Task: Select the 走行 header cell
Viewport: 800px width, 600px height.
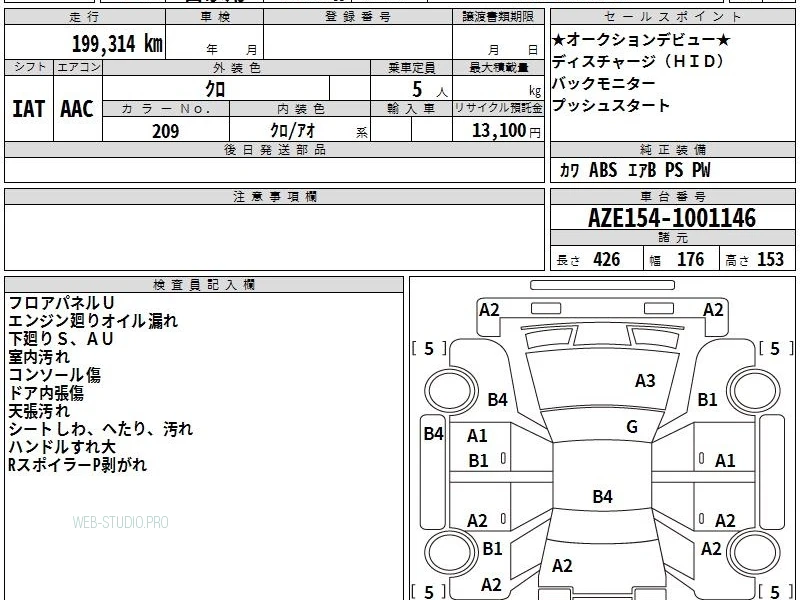Action: tap(85, 17)
